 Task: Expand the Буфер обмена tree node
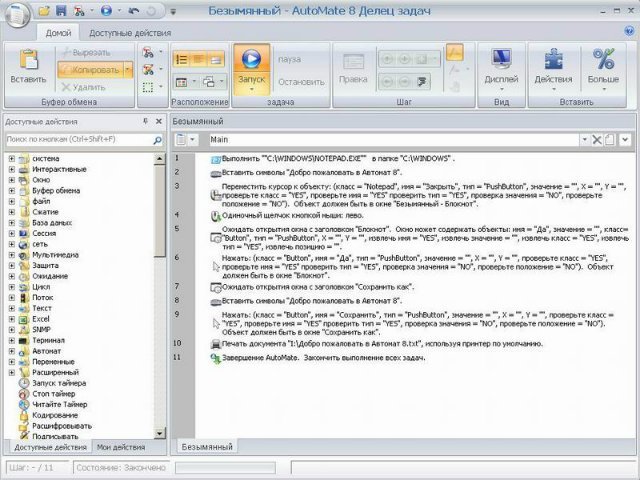(x=12, y=191)
